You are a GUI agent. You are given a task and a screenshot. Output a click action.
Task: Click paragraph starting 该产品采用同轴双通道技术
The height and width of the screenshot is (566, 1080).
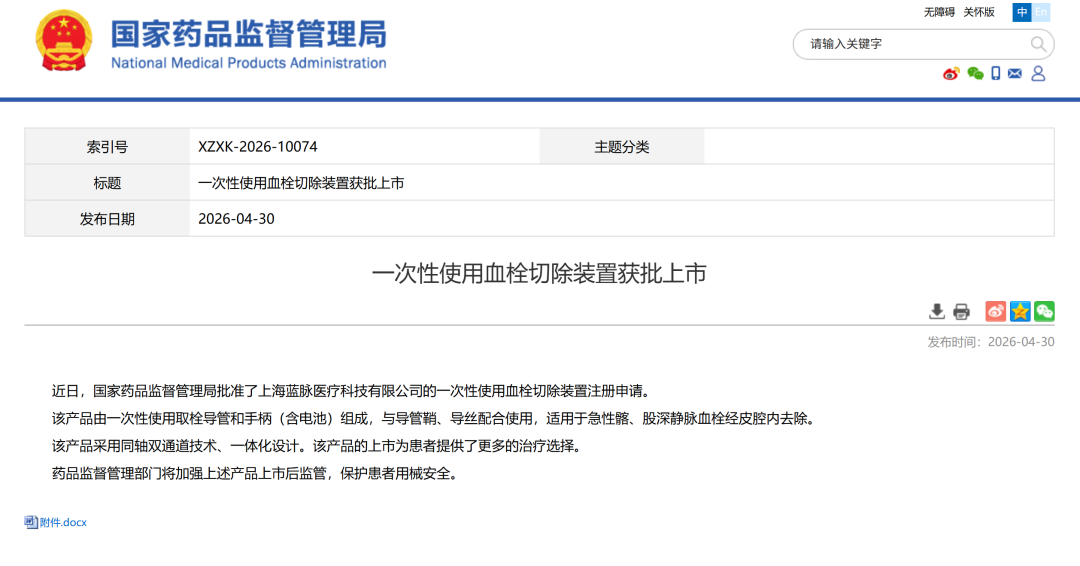[x=320, y=446]
